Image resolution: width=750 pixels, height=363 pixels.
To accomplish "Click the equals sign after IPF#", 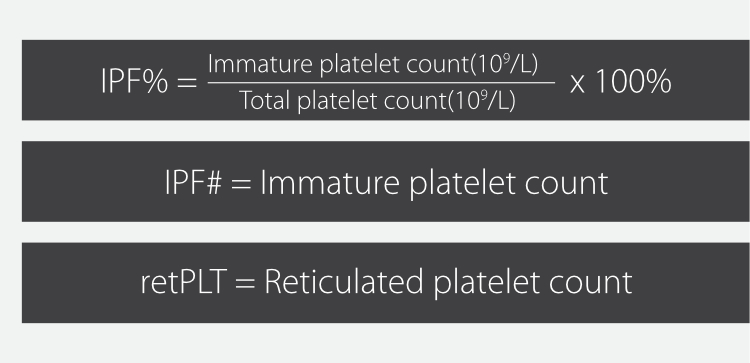I will 241,184.
